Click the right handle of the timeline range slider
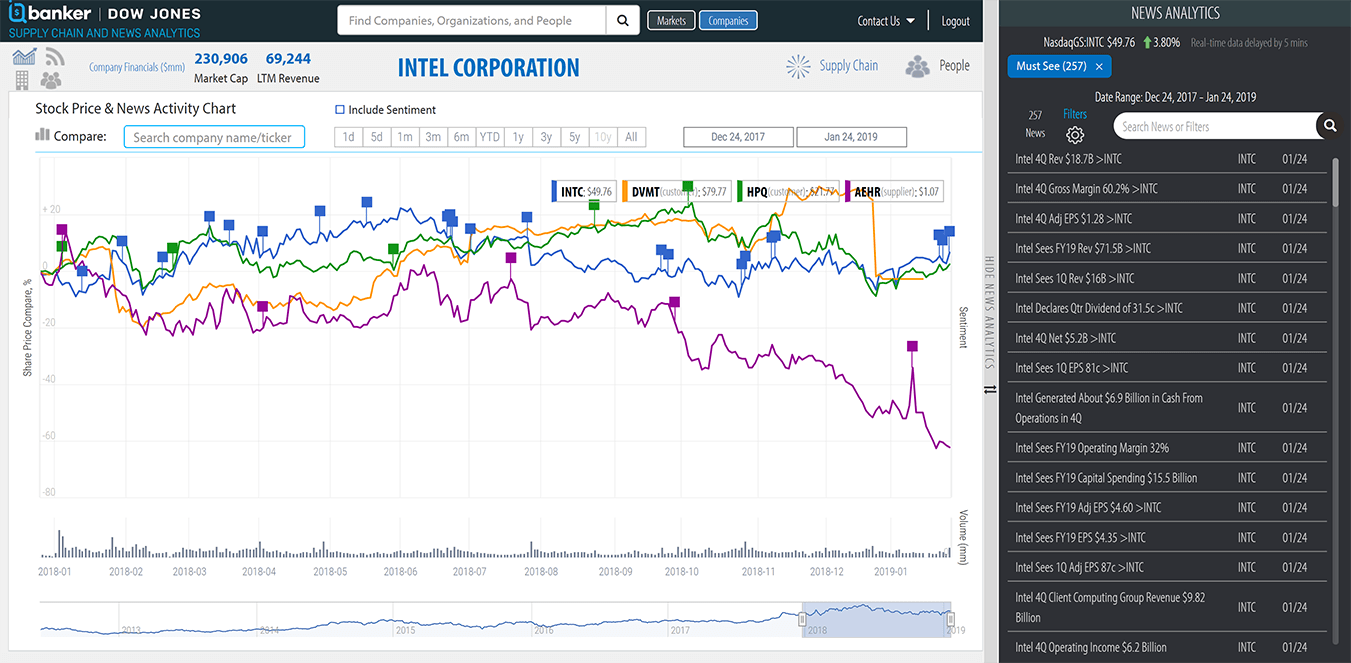This screenshot has height=663, width=1351. click(x=951, y=619)
